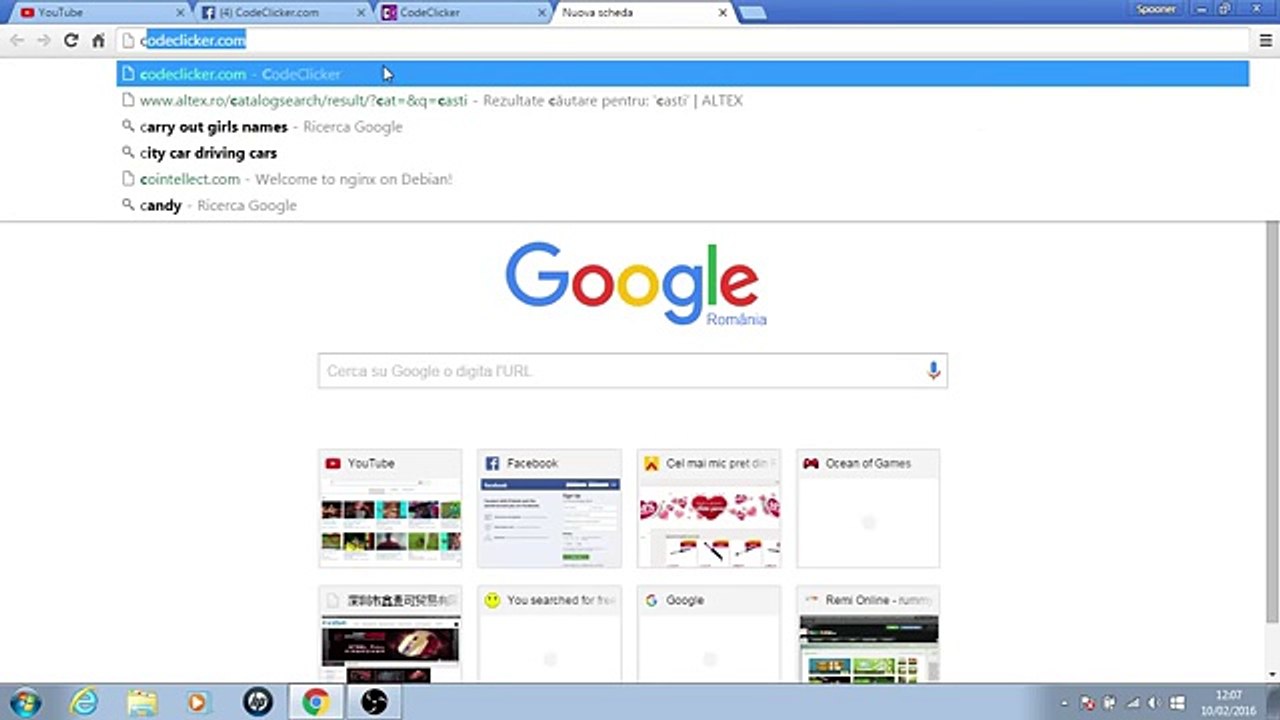Launch Internet Explorer from the taskbar

[84, 702]
